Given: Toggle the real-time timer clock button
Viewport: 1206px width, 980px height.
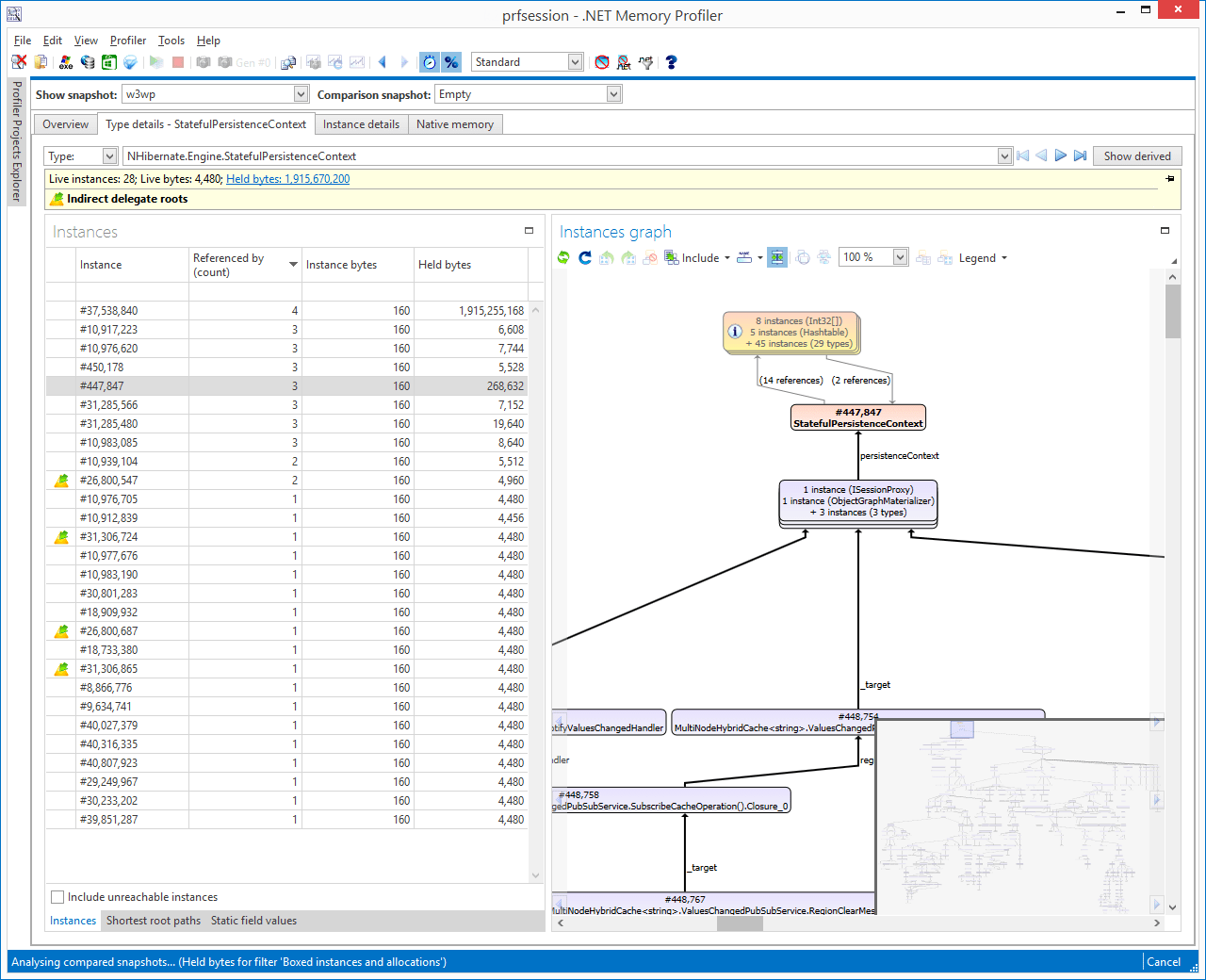Looking at the screenshot, I should 430,61.
